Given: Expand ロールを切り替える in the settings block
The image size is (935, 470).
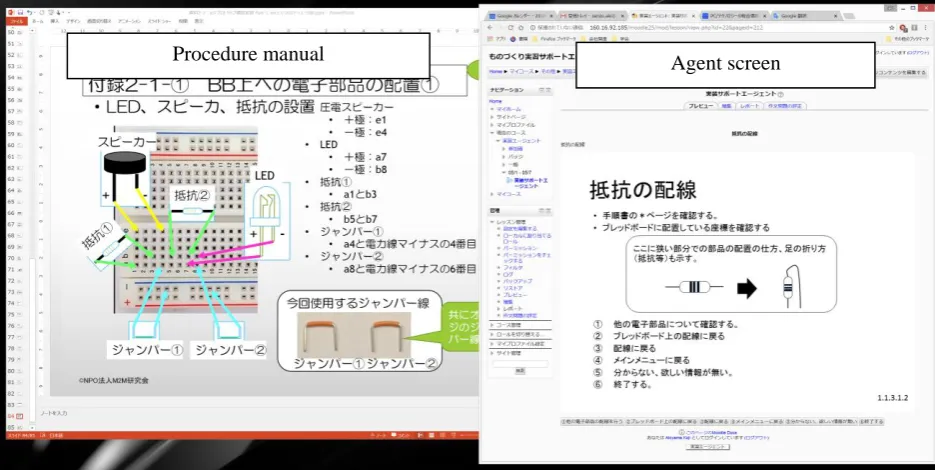Looking at the screenshot, I should tap(492, 335).
